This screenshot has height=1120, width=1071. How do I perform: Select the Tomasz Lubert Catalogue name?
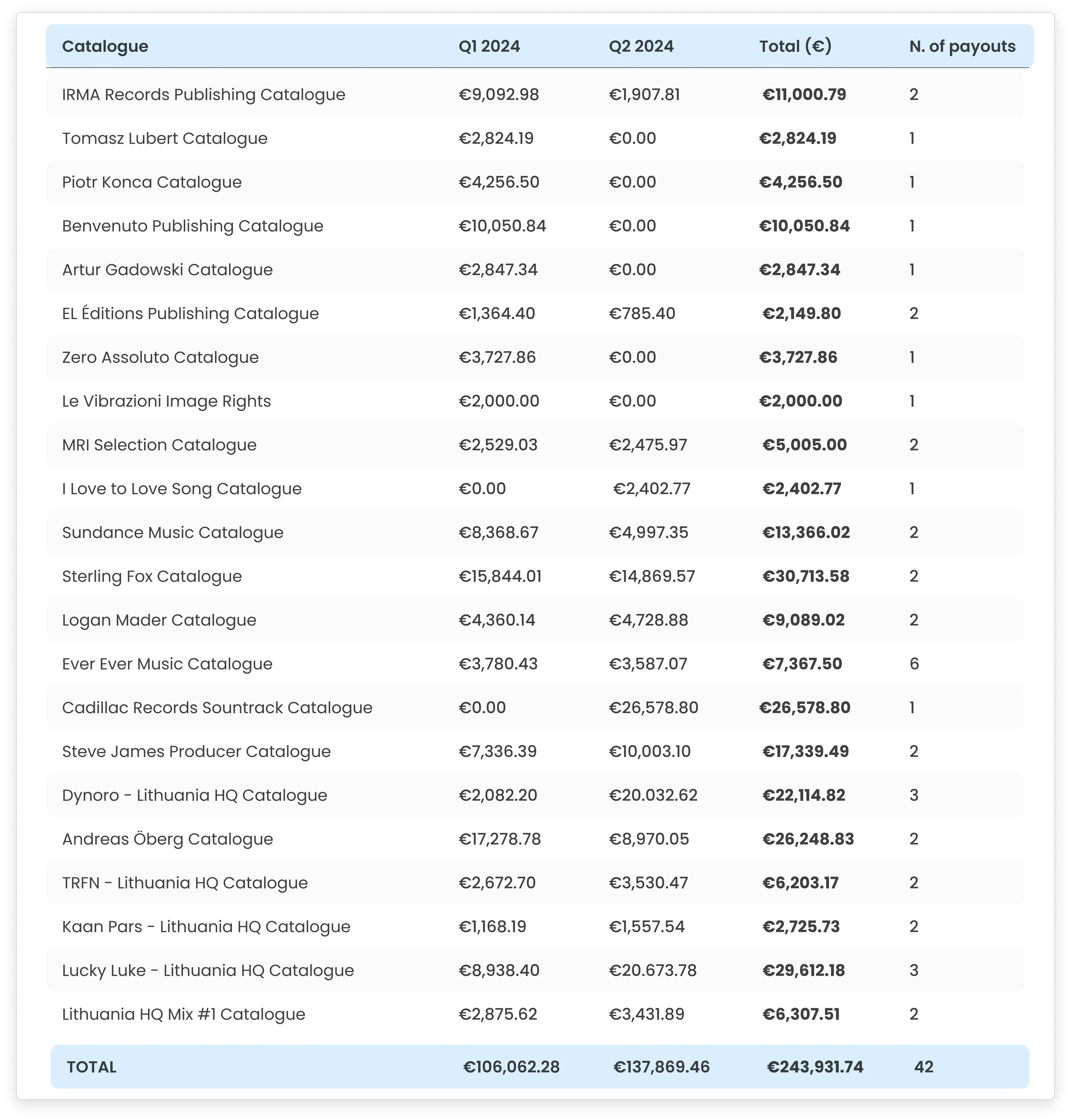[165, 139]
